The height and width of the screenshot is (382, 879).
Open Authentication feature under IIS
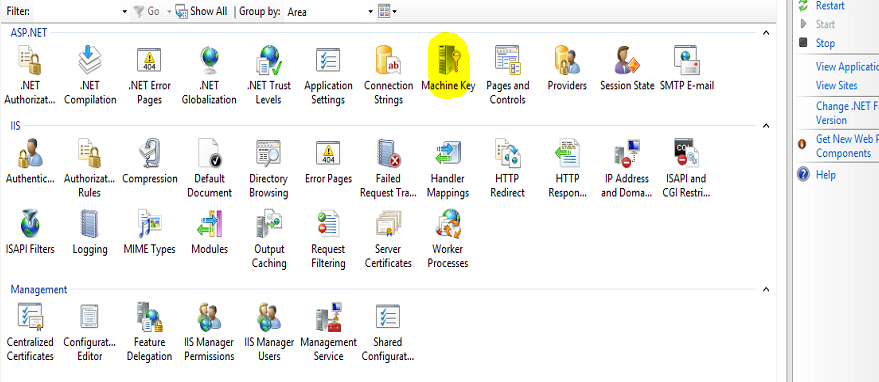[30, 162]
